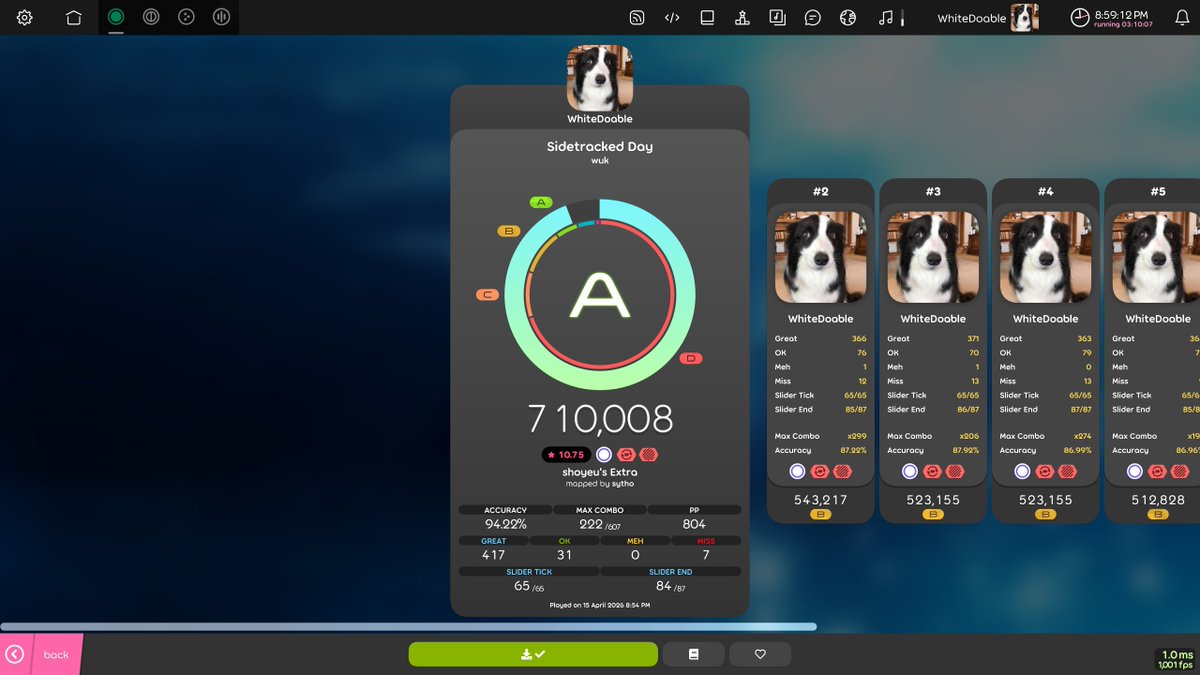Click Hidden mod icon on card #4
The image size is (1200, 675).
(1068, 472)
